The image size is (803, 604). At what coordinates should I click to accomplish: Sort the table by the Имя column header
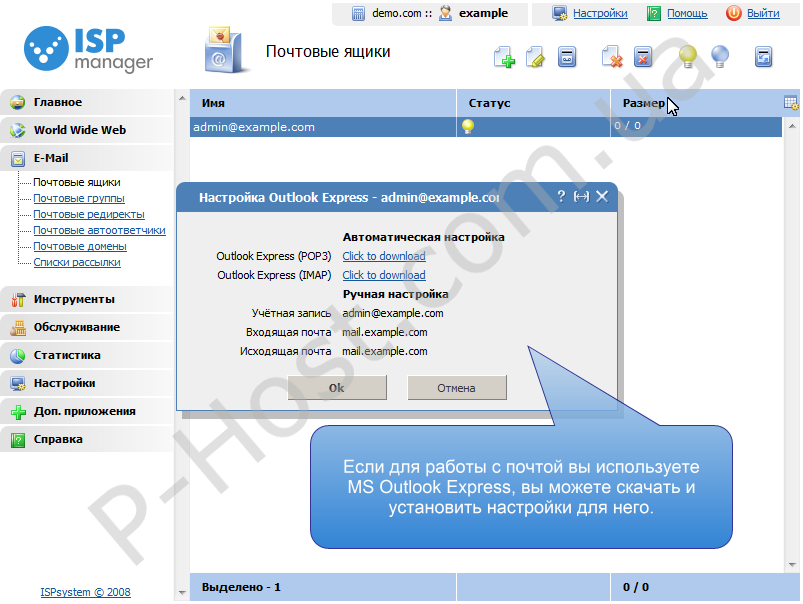coord(213,103)
